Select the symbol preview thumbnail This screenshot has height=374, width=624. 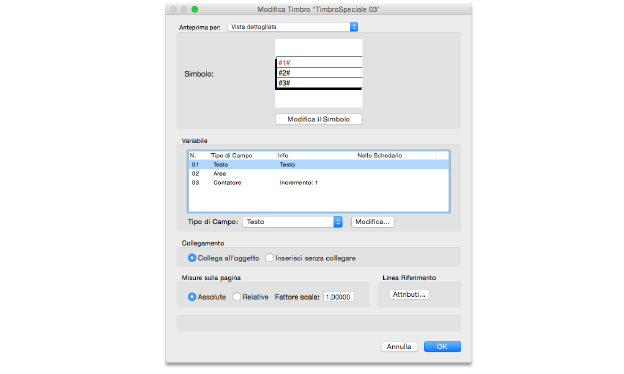319,73
